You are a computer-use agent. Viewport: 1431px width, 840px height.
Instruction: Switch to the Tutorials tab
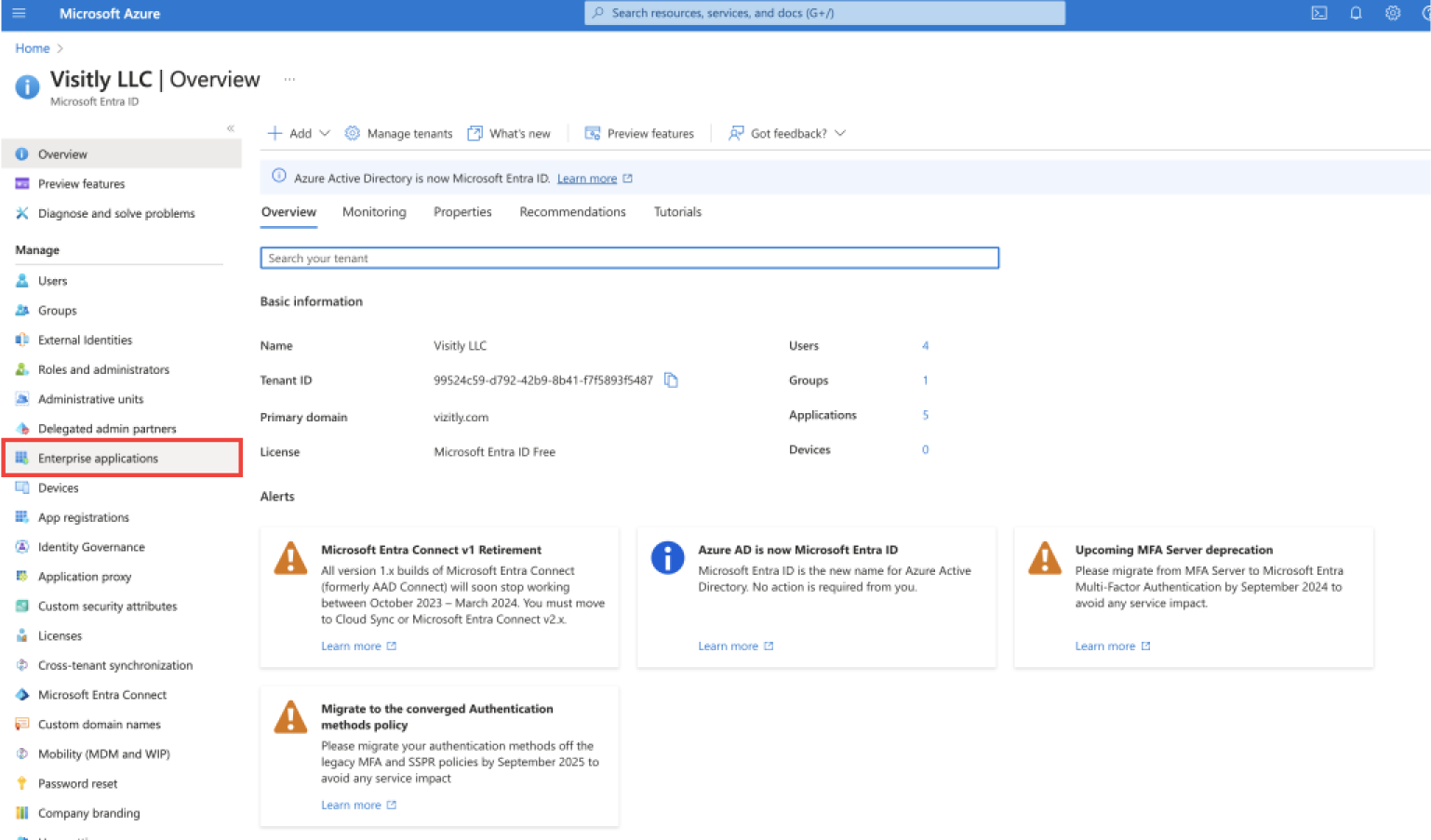pyautogui.click(x=677, y=212)
